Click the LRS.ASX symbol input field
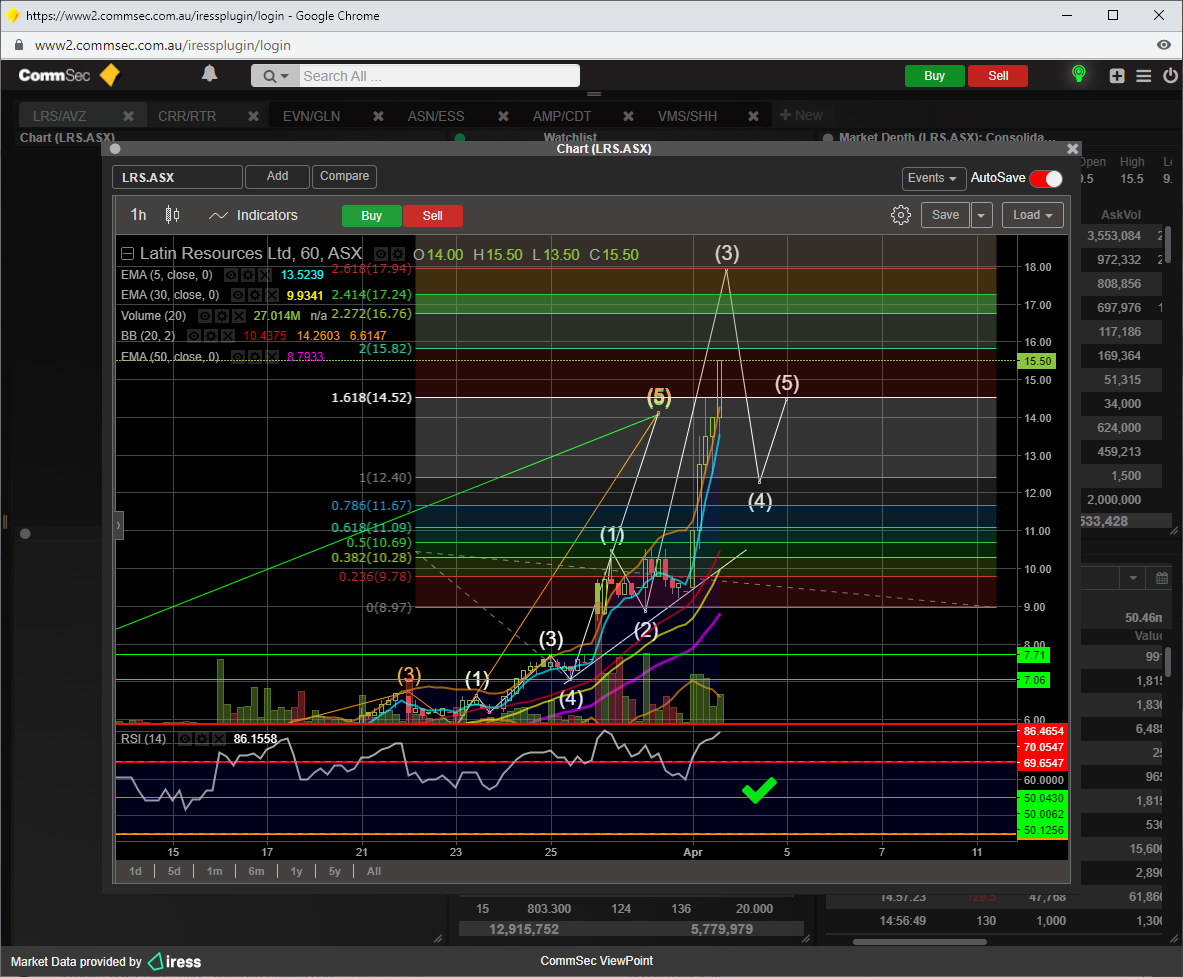1183x977 pixels. (178, 177)
